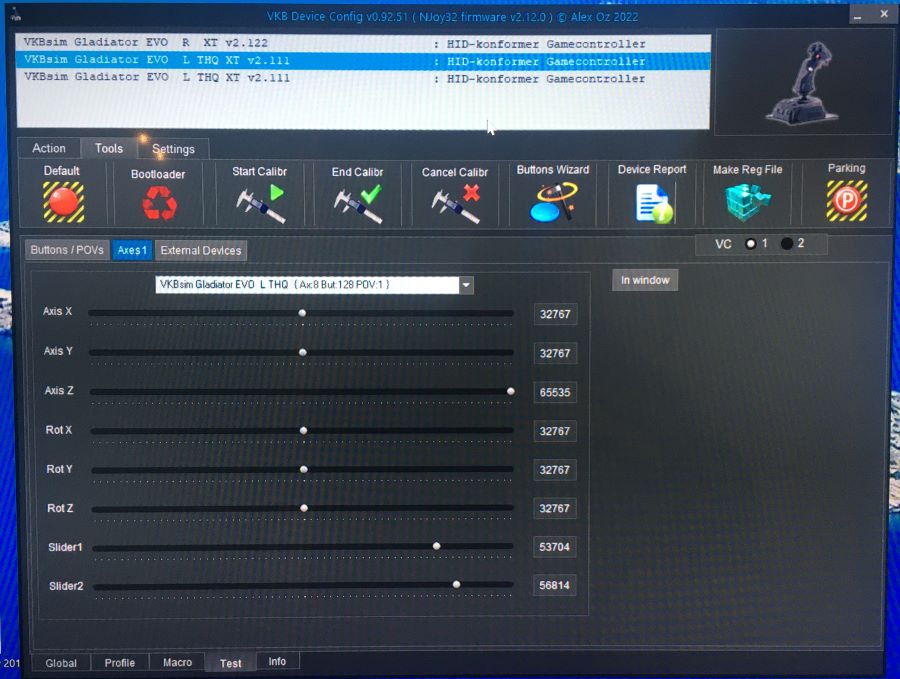Screen dimensions: 900x679
Task: Click the Axis Z slider handle
Action: tap(510, 391)
